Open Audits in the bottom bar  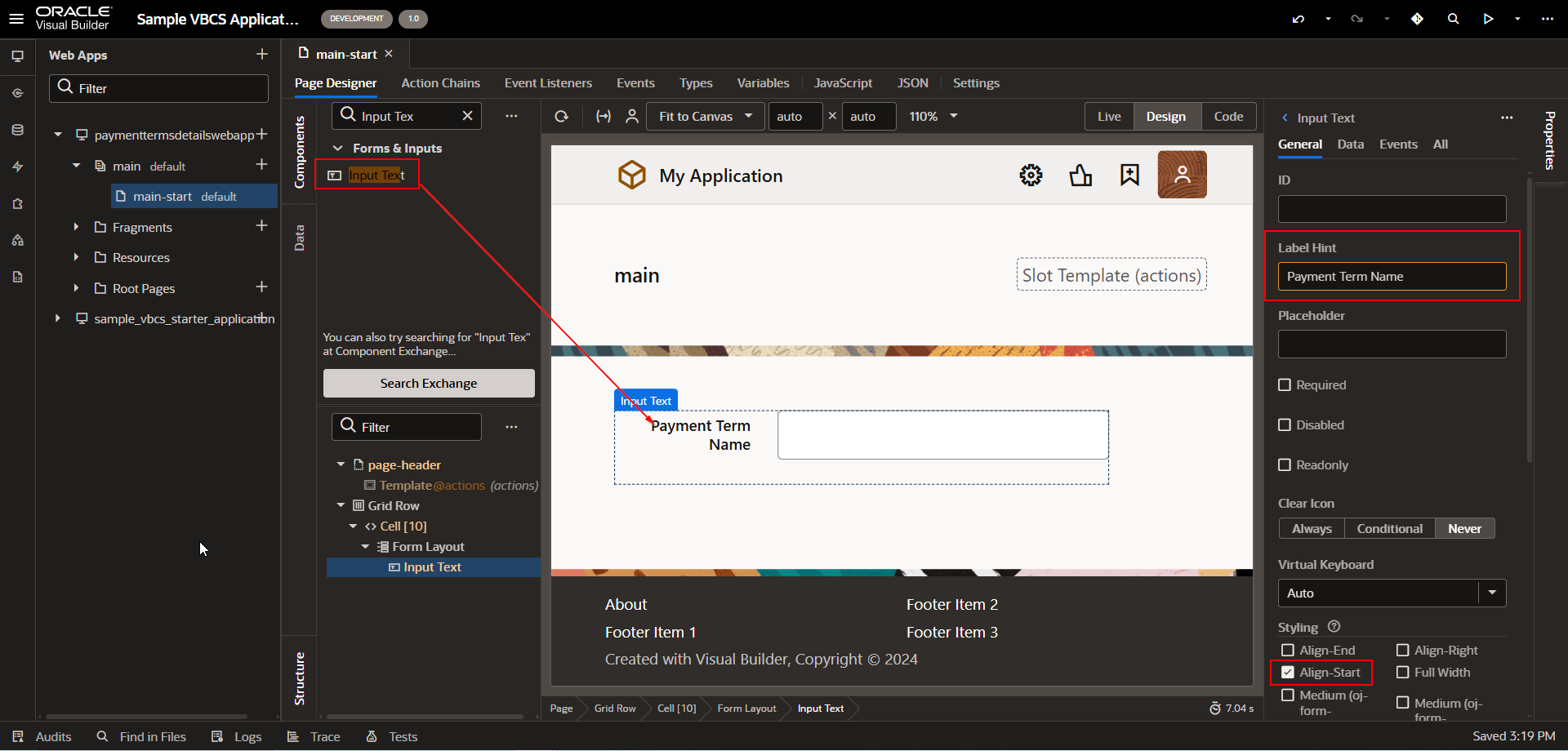42,737
